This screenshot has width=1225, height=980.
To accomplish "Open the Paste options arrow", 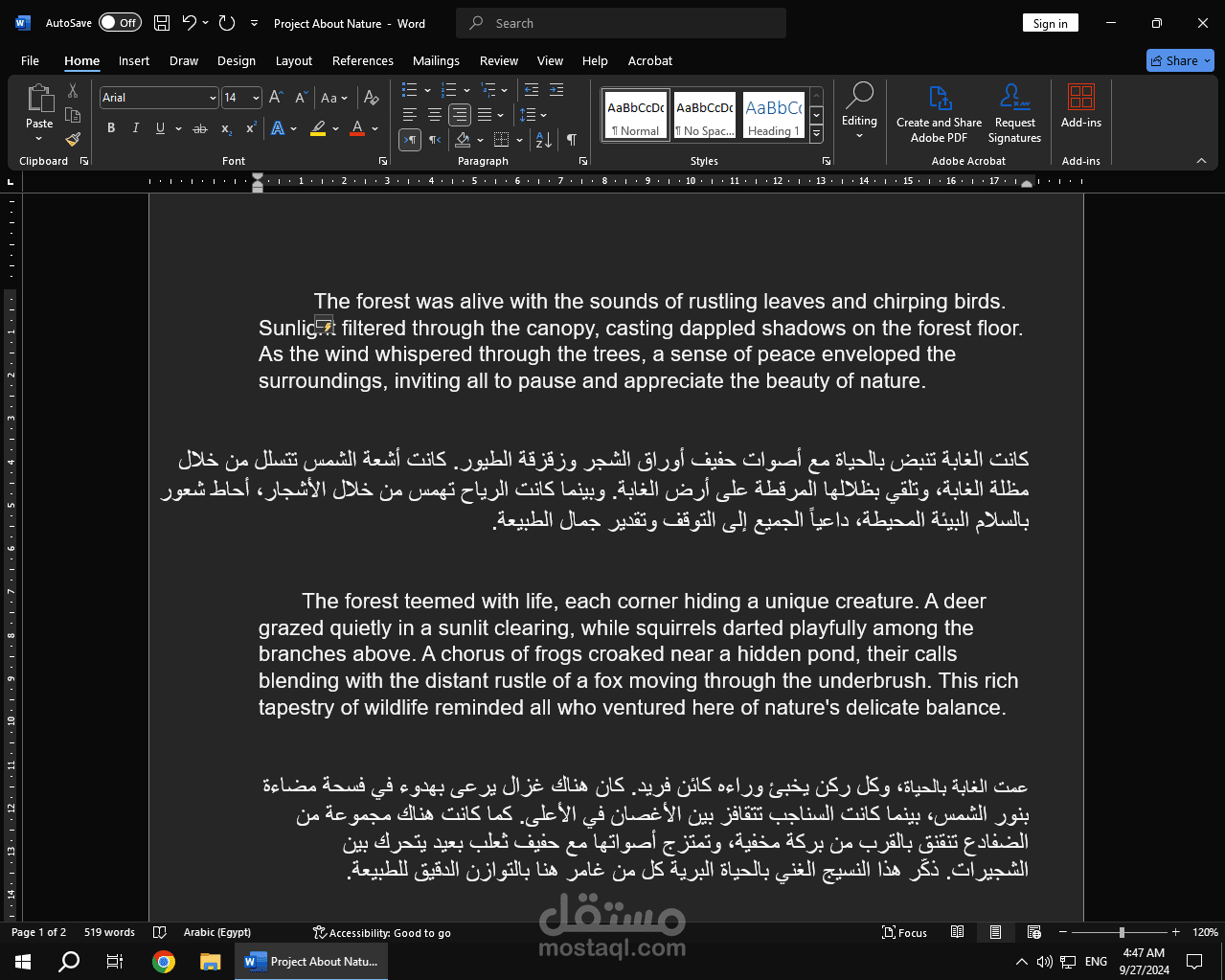I will coord(39,140).
